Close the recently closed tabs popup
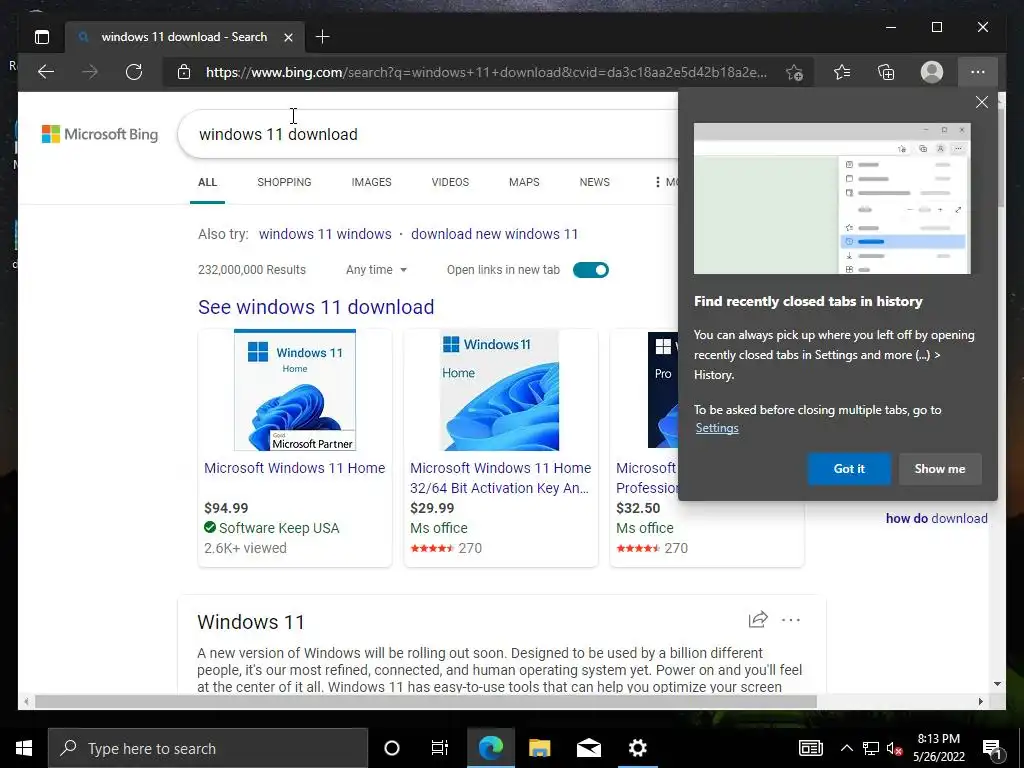Screen dimensions: 1024x768 coord(982,102)
